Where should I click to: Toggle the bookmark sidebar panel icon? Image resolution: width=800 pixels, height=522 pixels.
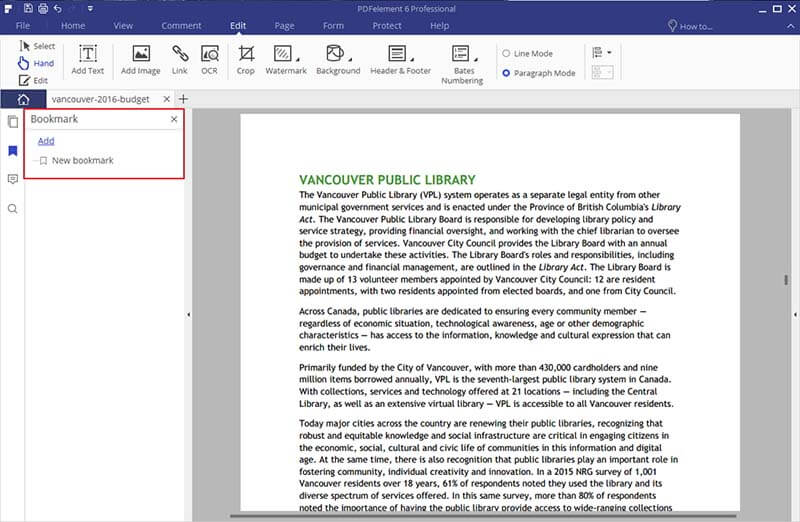13,151
